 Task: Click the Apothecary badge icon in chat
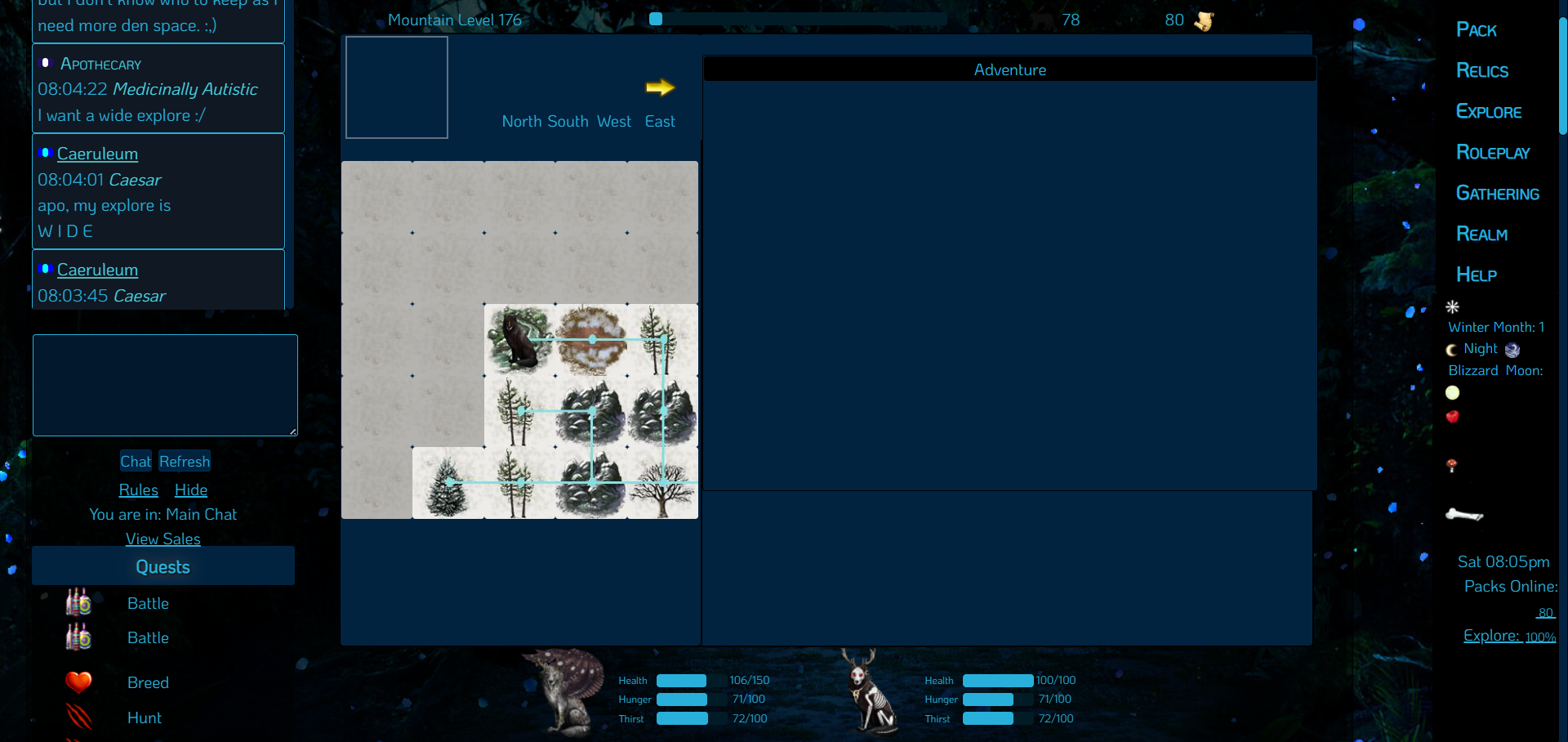click(x=46, y=63)
